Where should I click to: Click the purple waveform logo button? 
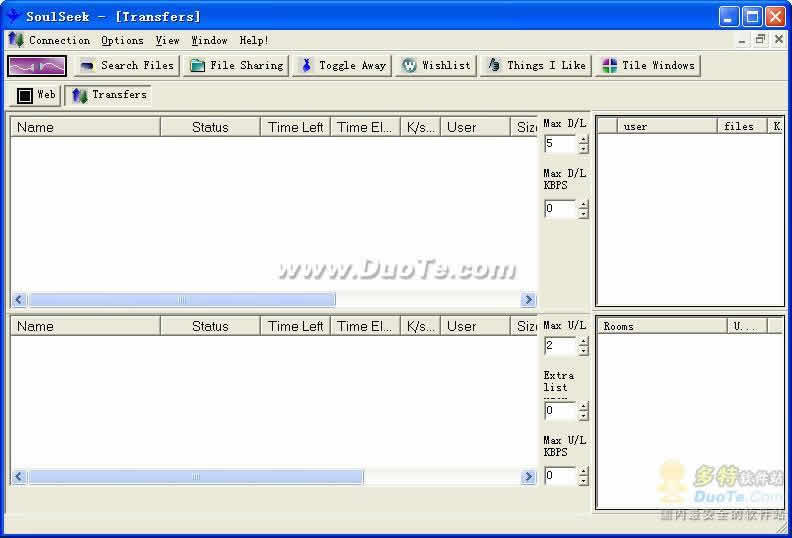37,66
